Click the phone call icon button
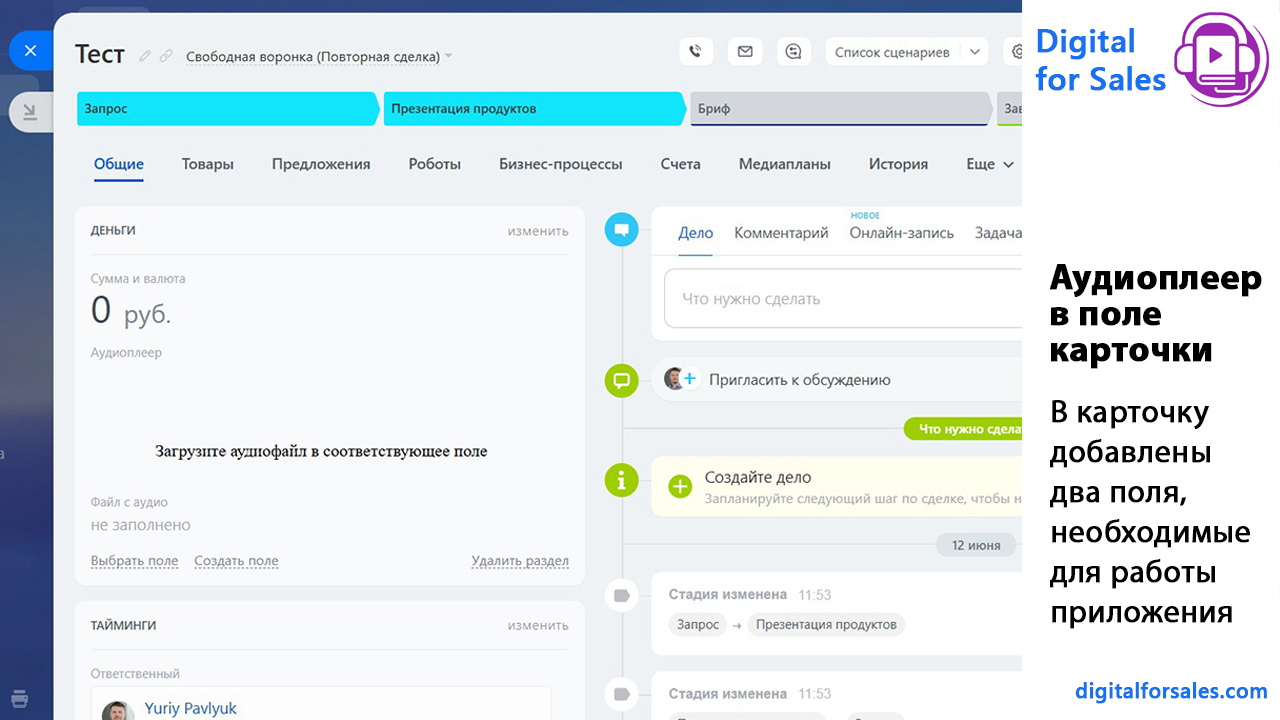Screen dimensions: 1280x720 point(696,52)
